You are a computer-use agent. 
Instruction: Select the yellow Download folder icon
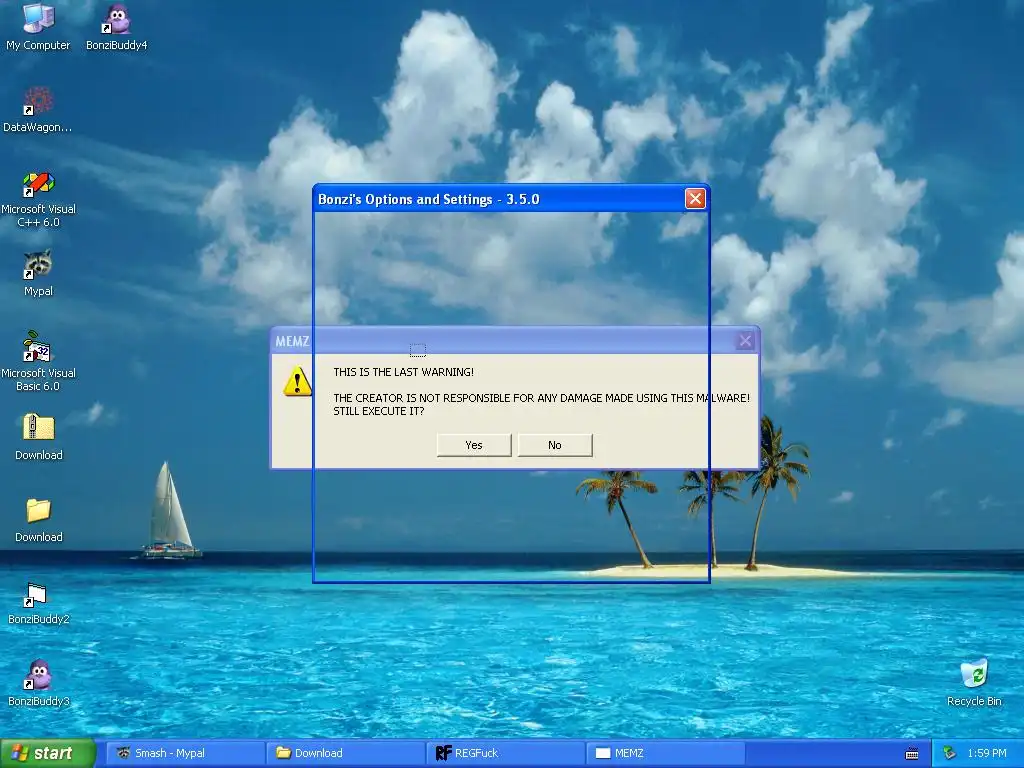[x=39, y=519]
